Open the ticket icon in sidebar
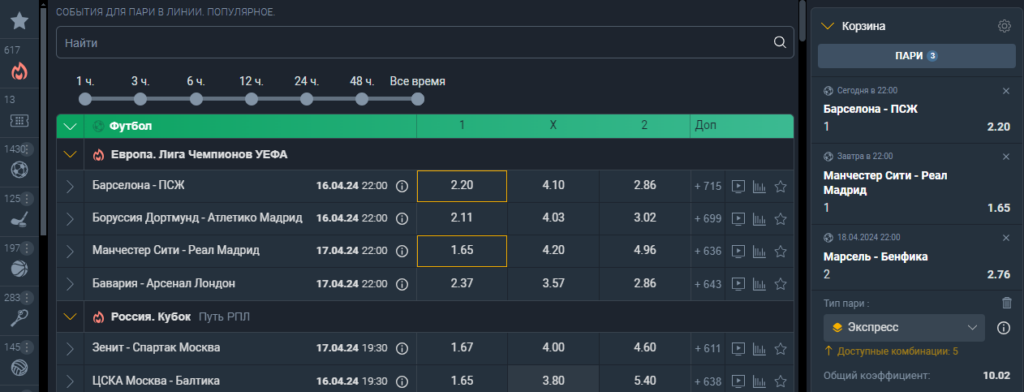The height and width of the screenshot is (392, 1024). tap(19, 122)
